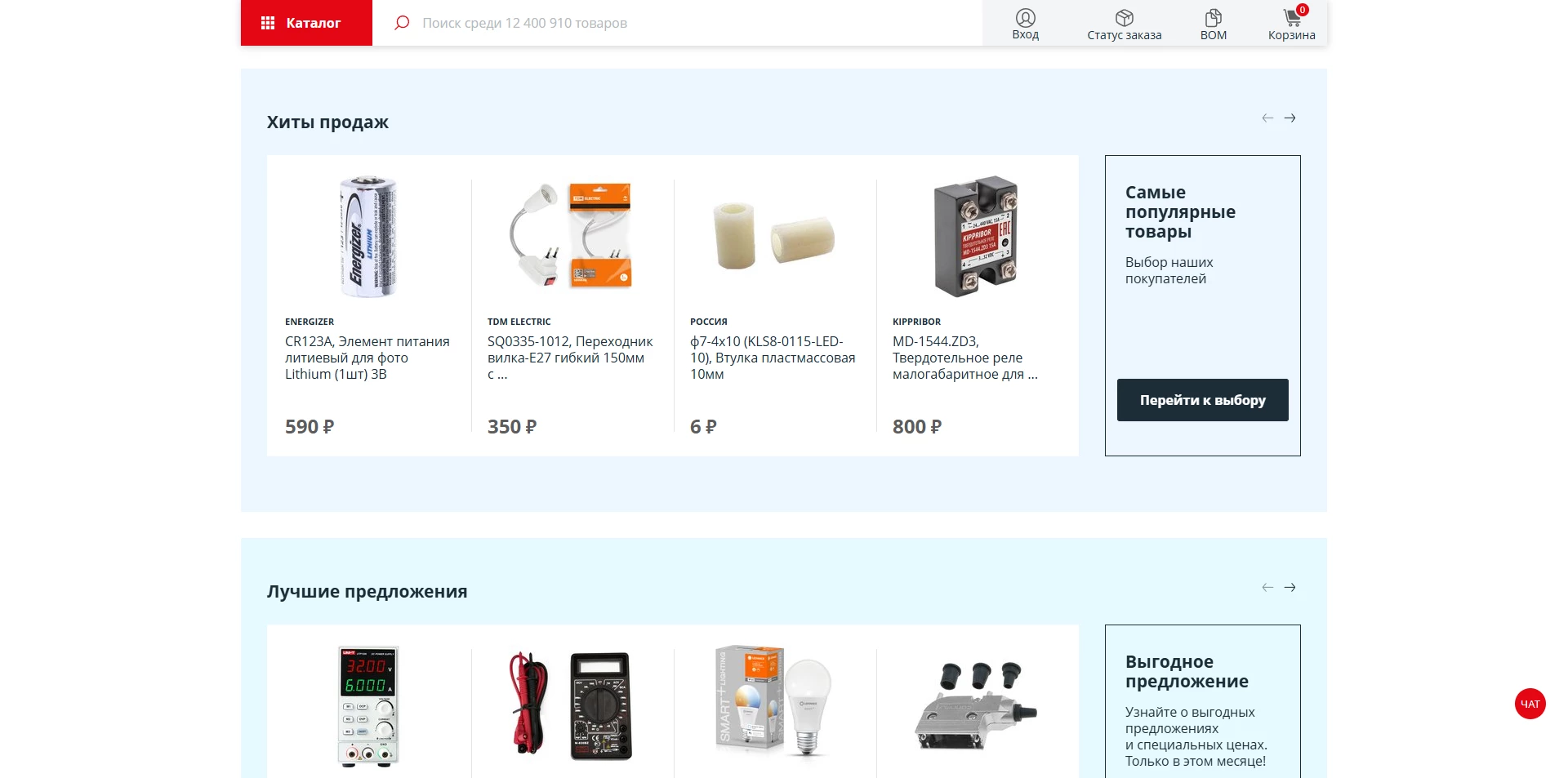This screenshot has height=778, width=1568.
Task: Click the search magnifier icon
Action: click(x=401, y=23)
